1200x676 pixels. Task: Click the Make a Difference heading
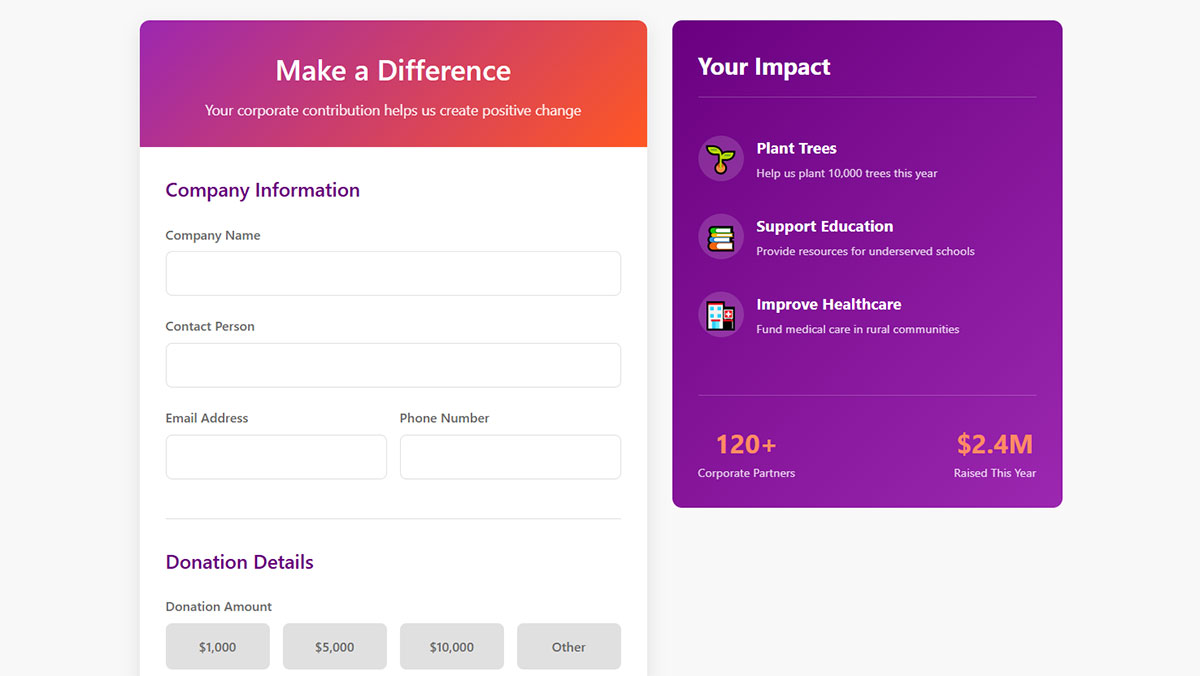coord(392,71)
